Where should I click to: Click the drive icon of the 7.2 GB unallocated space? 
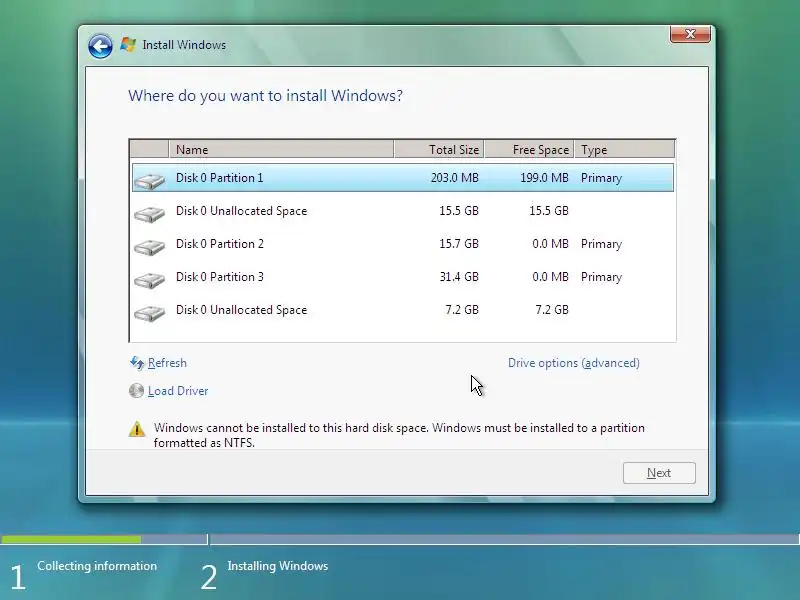pyautogui.click(x=149, y=313)
